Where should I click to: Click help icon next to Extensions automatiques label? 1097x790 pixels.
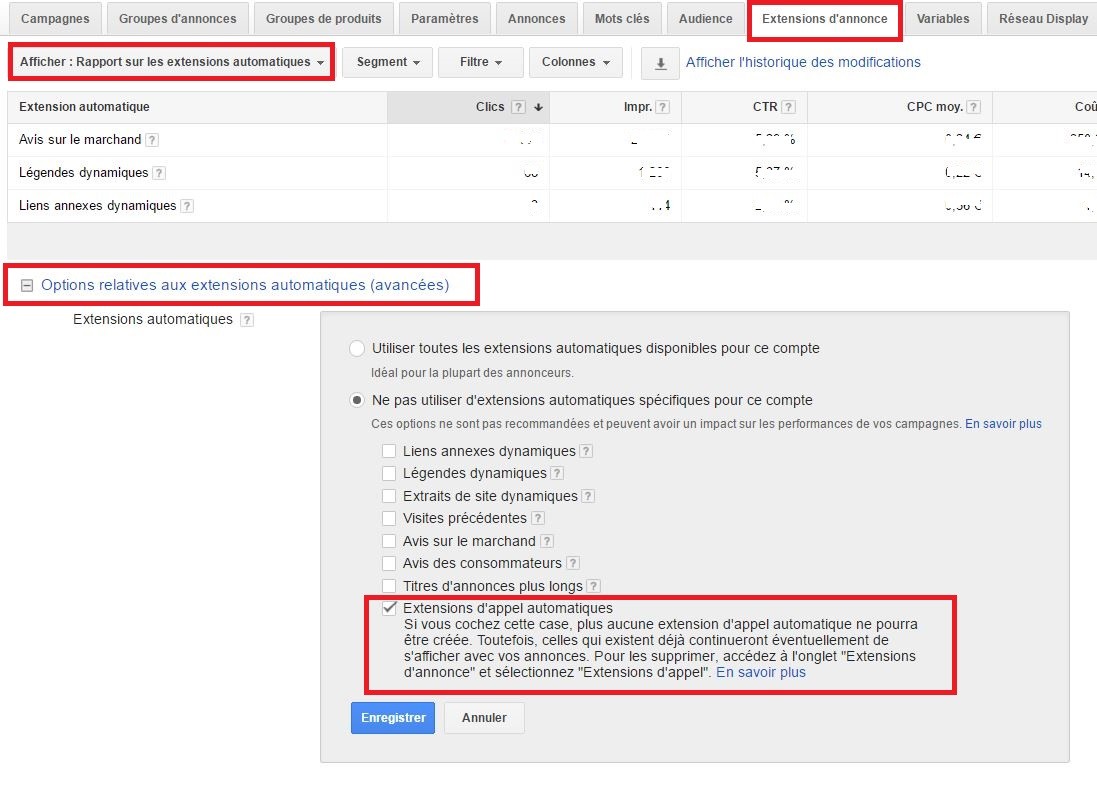click(x=247, y=320)
